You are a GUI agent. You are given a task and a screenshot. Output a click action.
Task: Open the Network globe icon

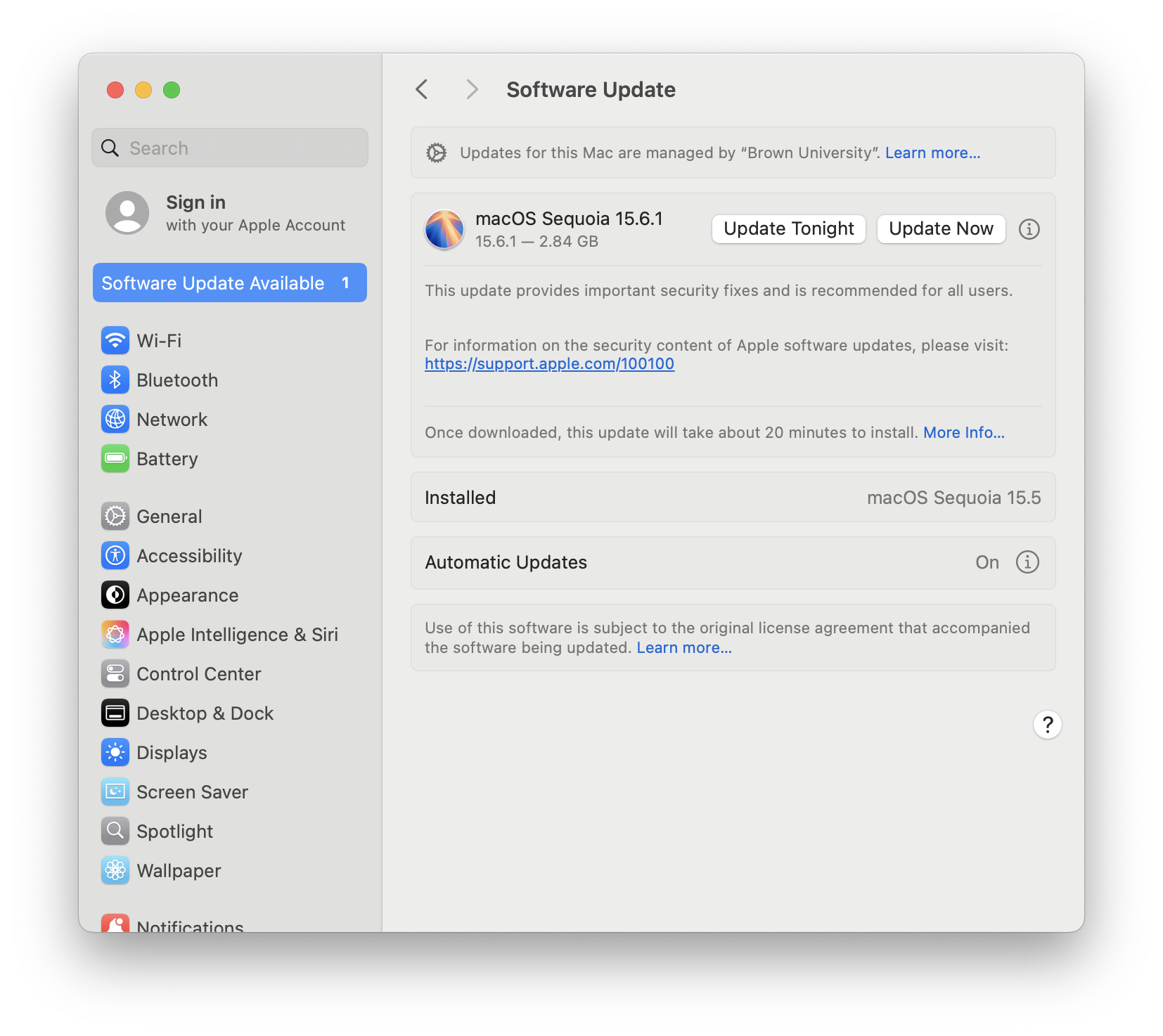(x=115, y=420)
